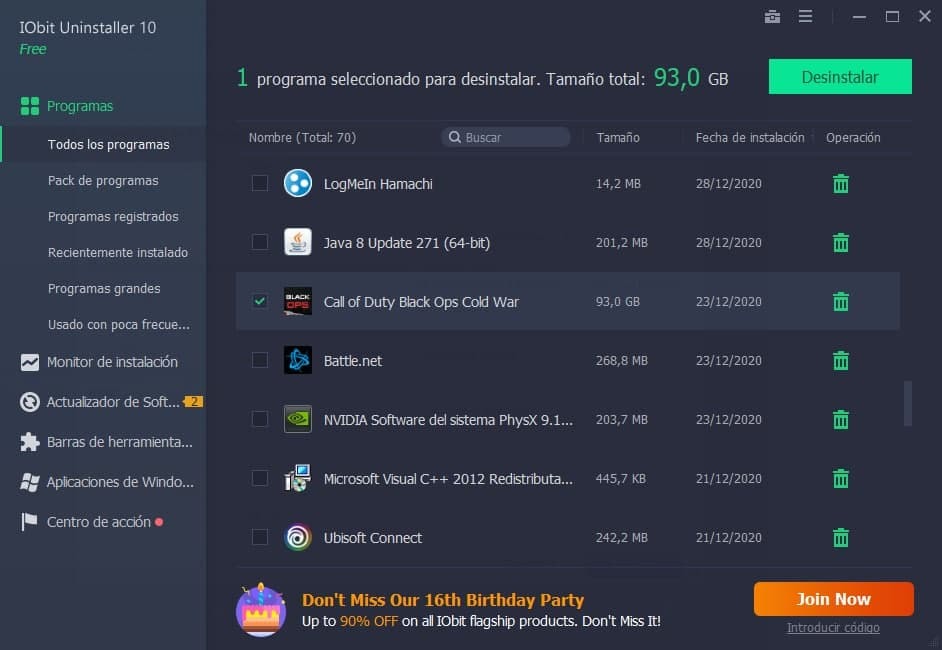Click the program list scrollbar thumb
Viewport: 942px width, 650px height.
907,403
